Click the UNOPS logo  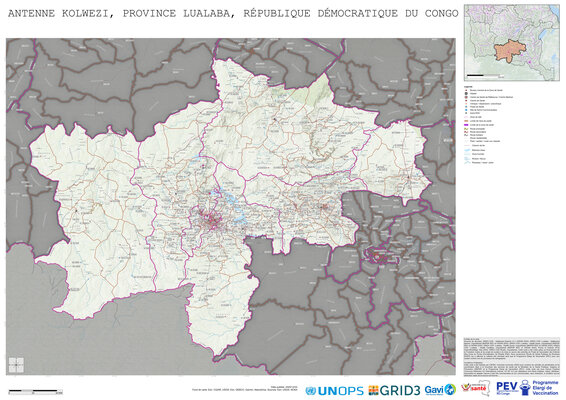pyautogui.click(x=334, y=391)
